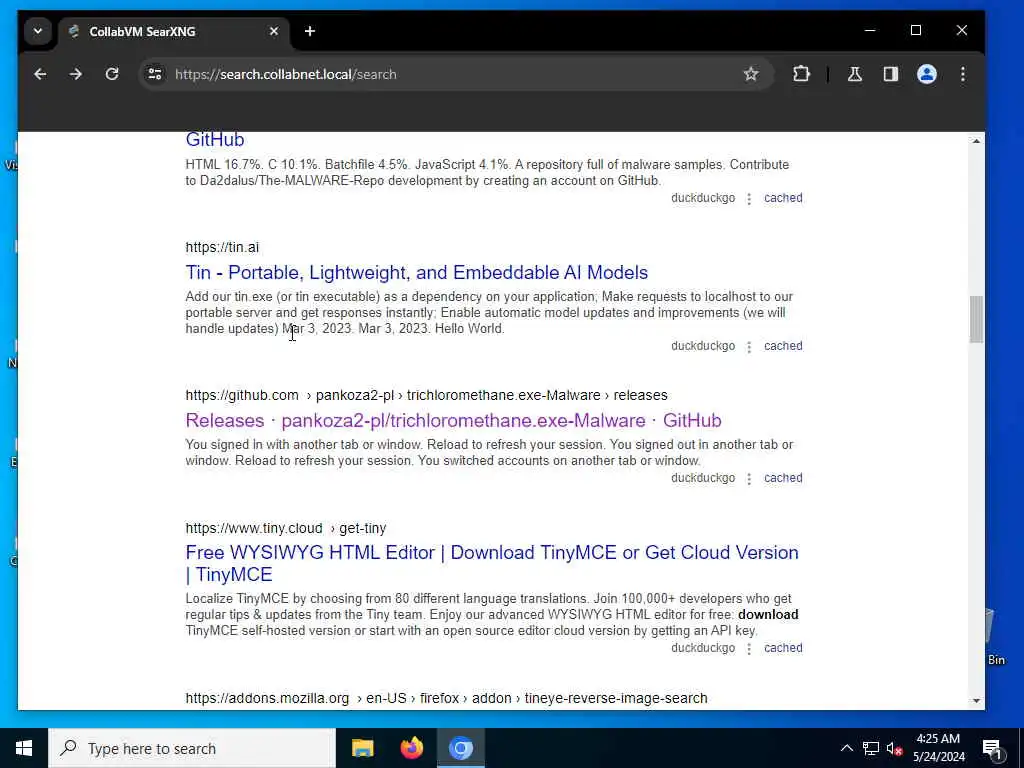
Task: Click the vertical scrollbar thumb
Action: (x=976, y=319)
